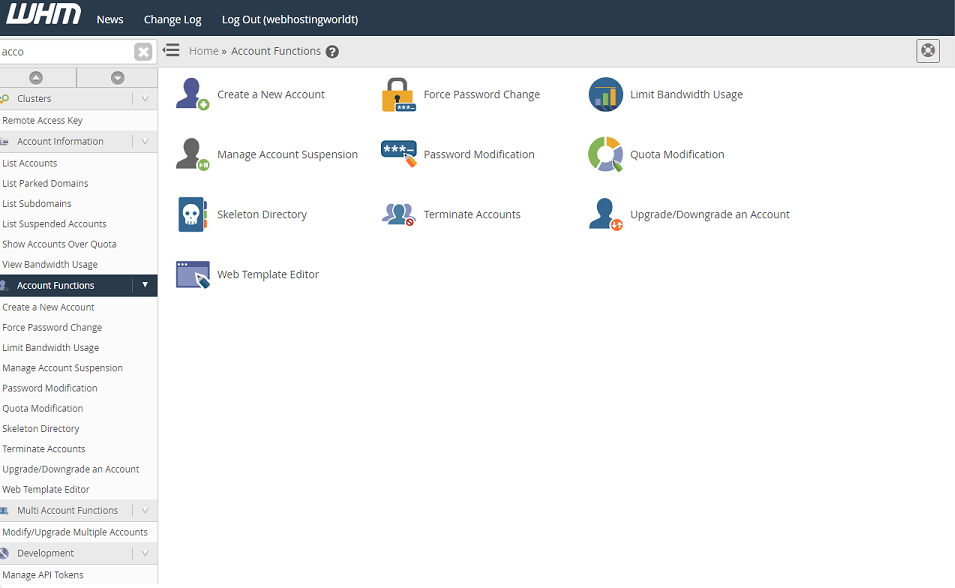Open Change Log in top bar
The image size is (955, 588).
coord(172,19)
